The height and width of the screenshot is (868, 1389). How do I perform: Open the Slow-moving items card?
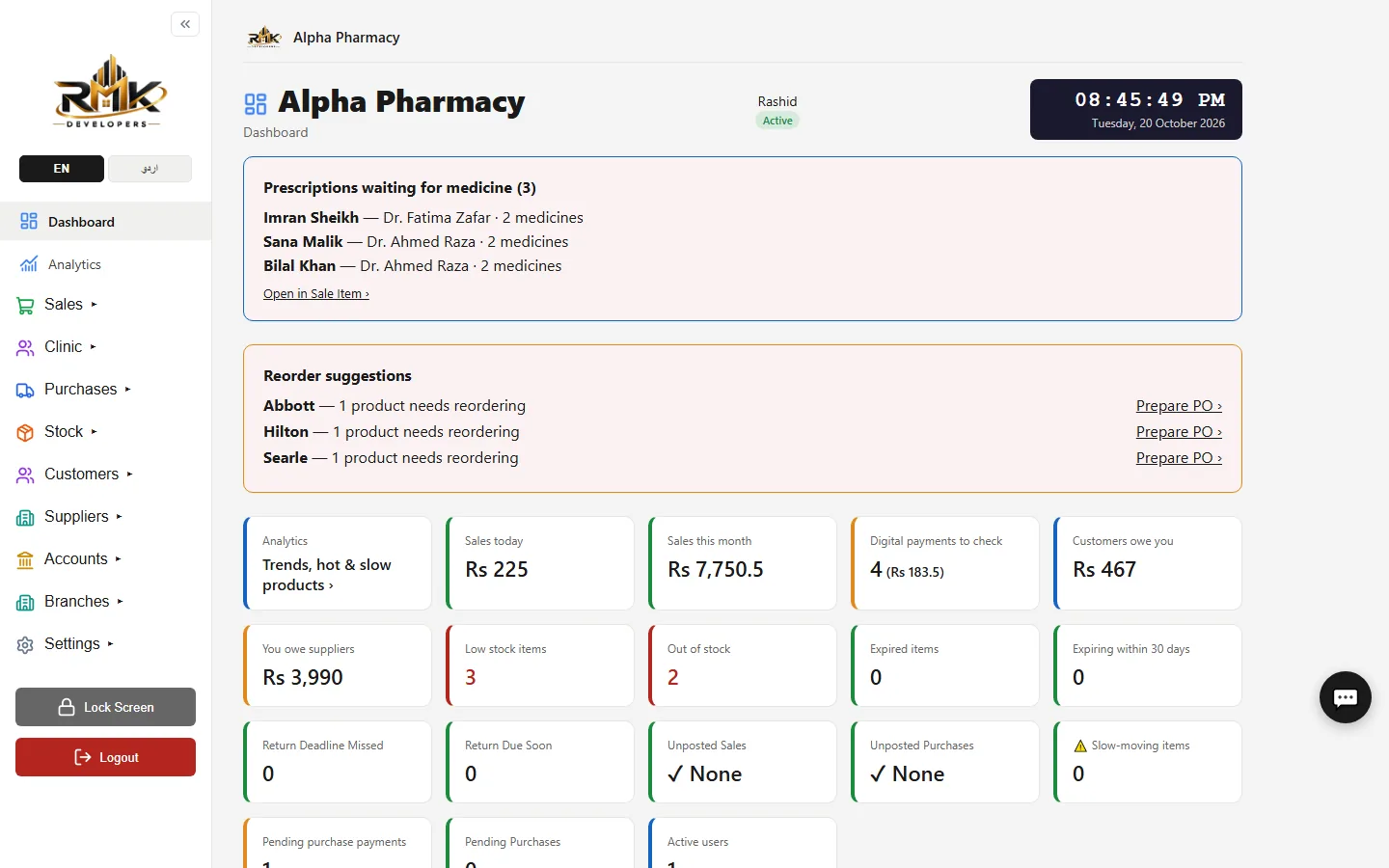pos(1148,762)
